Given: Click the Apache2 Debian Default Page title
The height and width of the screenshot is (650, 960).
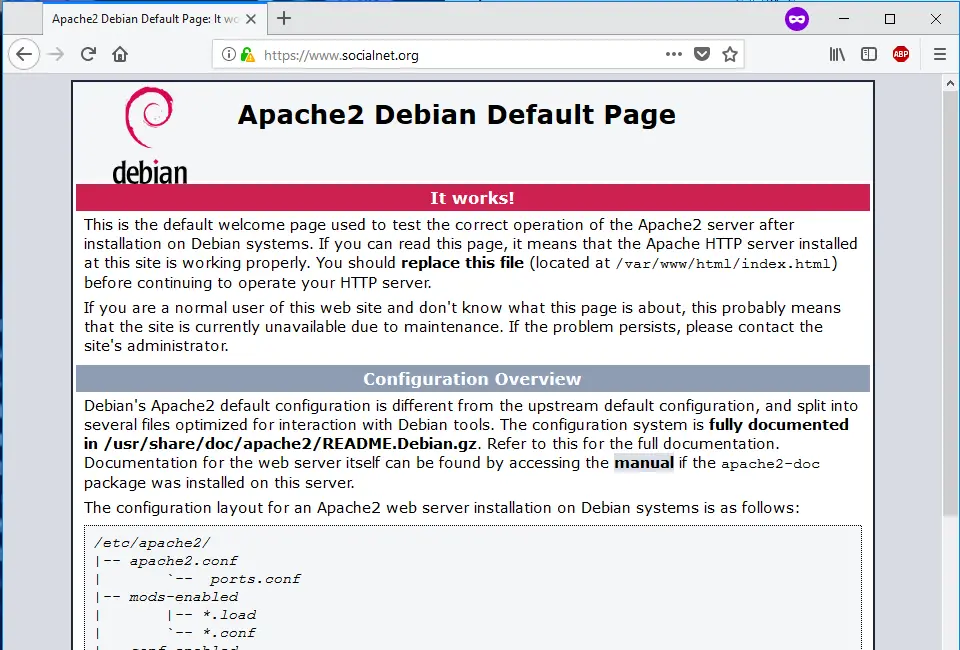Looking at the screenshot, I should 456,114.
